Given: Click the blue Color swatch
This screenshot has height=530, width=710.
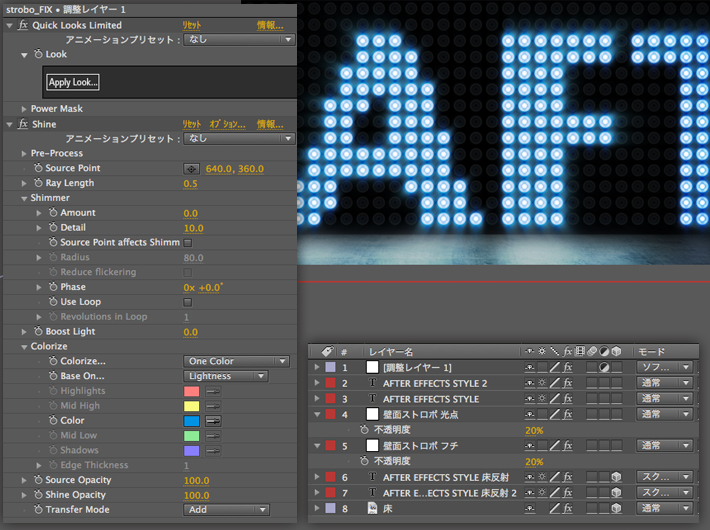Looking at the screenshot, I should pyautogui.click(x=192, y=421).
